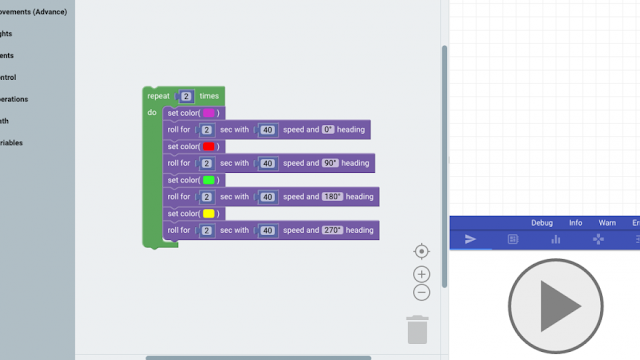Zoom in with the plus icon
Image resolution: width=640 pixels, height=360 pixels.
coord(421,274)
